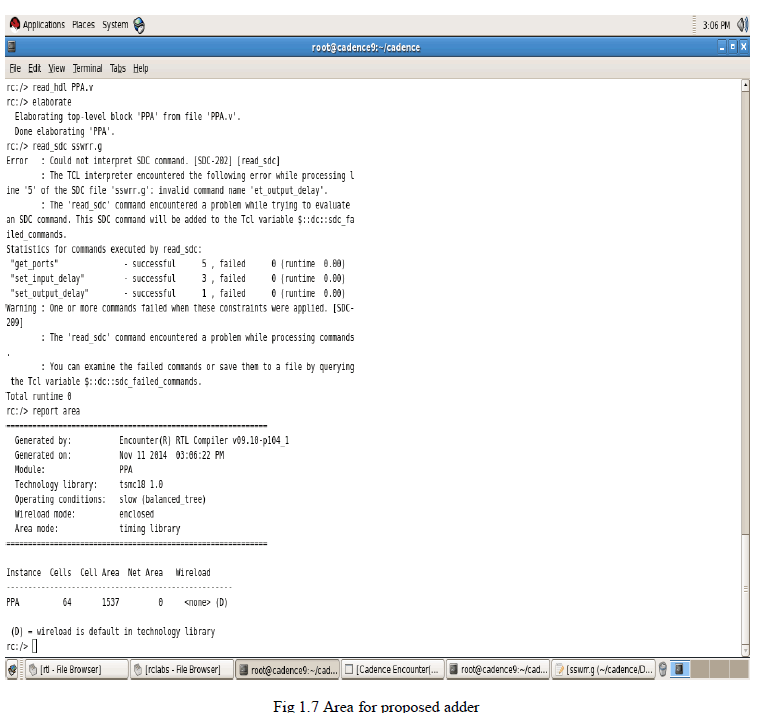Image resolution: width=758 pixels, height=713 pixels.
Task: Open the Tabs menu
Action: click(118, 68)
